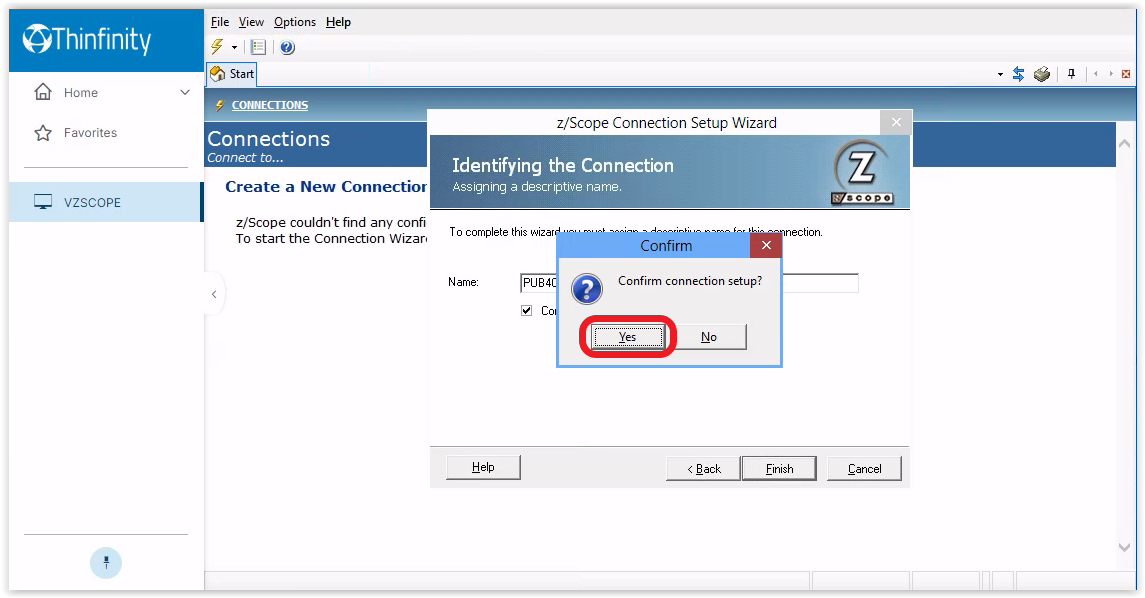Select the VZSCOPE sidebar entry
The width and height of the screenshot is (1145, 598).
[x=106, y=202]
